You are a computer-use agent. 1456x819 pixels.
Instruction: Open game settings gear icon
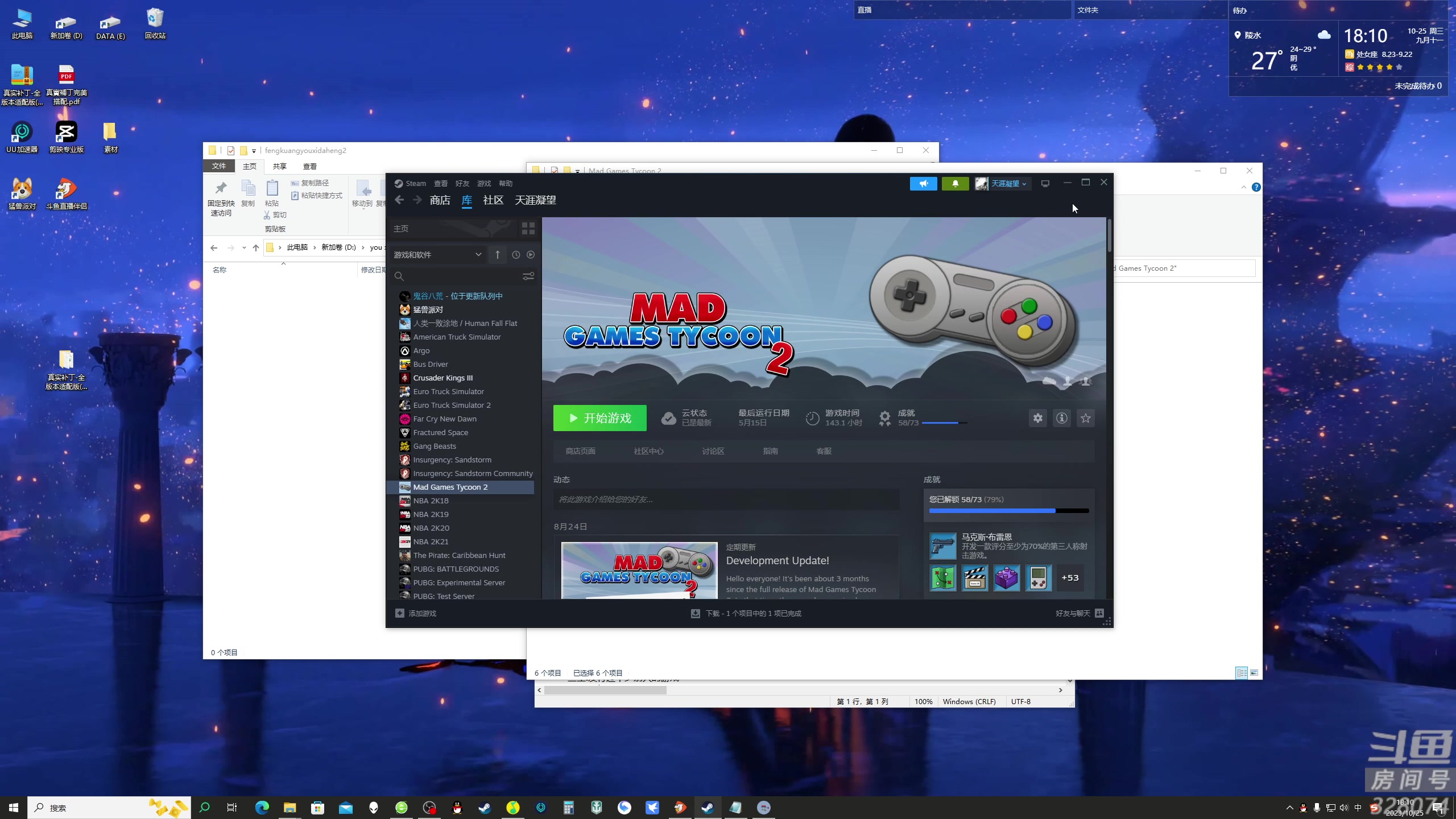tap(1037, 418)
